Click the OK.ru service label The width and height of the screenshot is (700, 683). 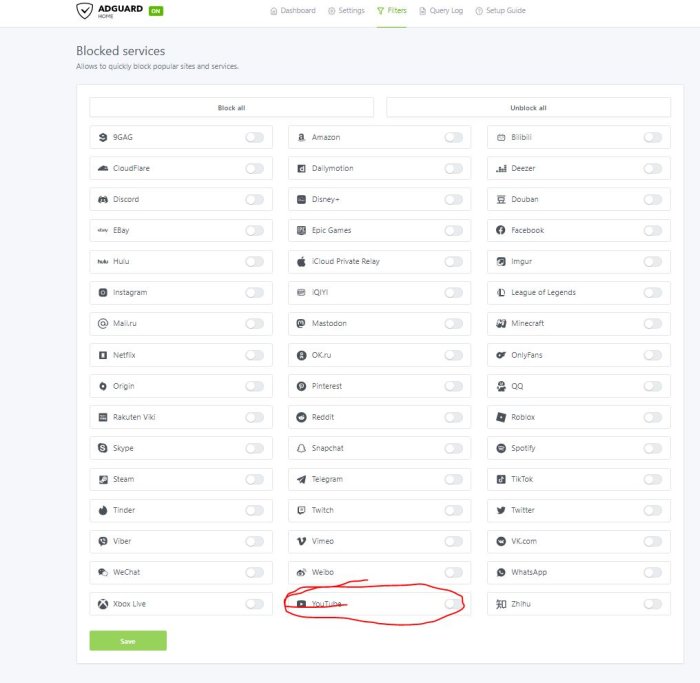321,355
